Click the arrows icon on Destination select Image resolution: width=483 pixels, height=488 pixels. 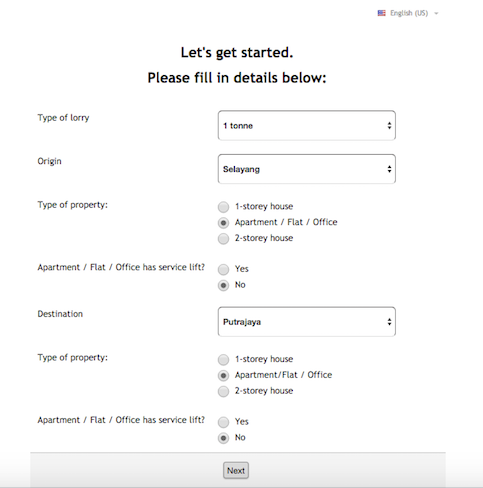click(x=389, y=322)
